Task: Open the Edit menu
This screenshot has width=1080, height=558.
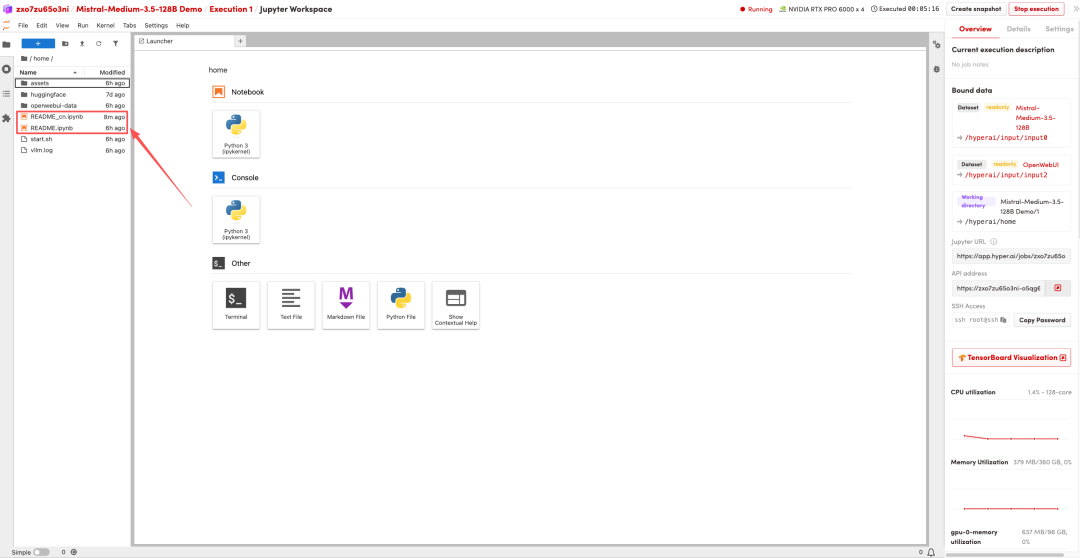Action: (42, 25)
